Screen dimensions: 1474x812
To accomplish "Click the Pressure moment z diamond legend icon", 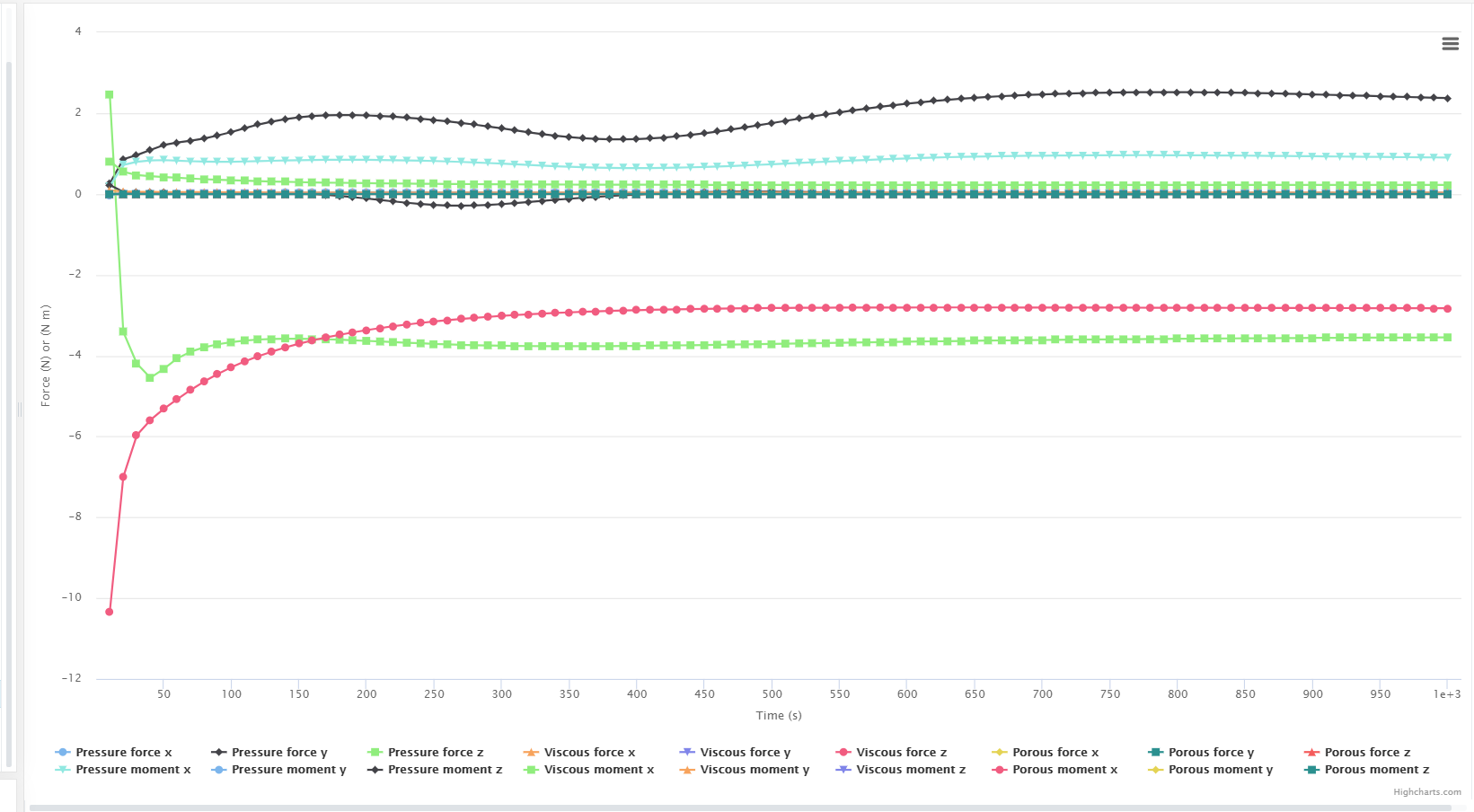I will 375,770.
